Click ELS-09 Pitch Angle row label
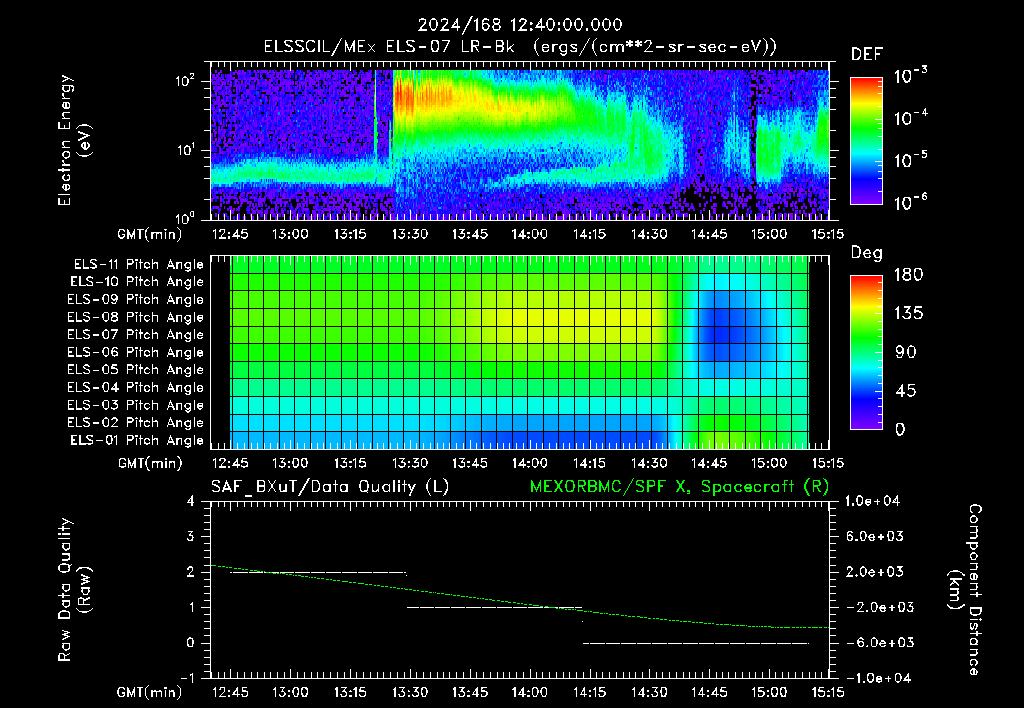The height and width of the screenshot is (708, 1024). click(x=136, y=300)
